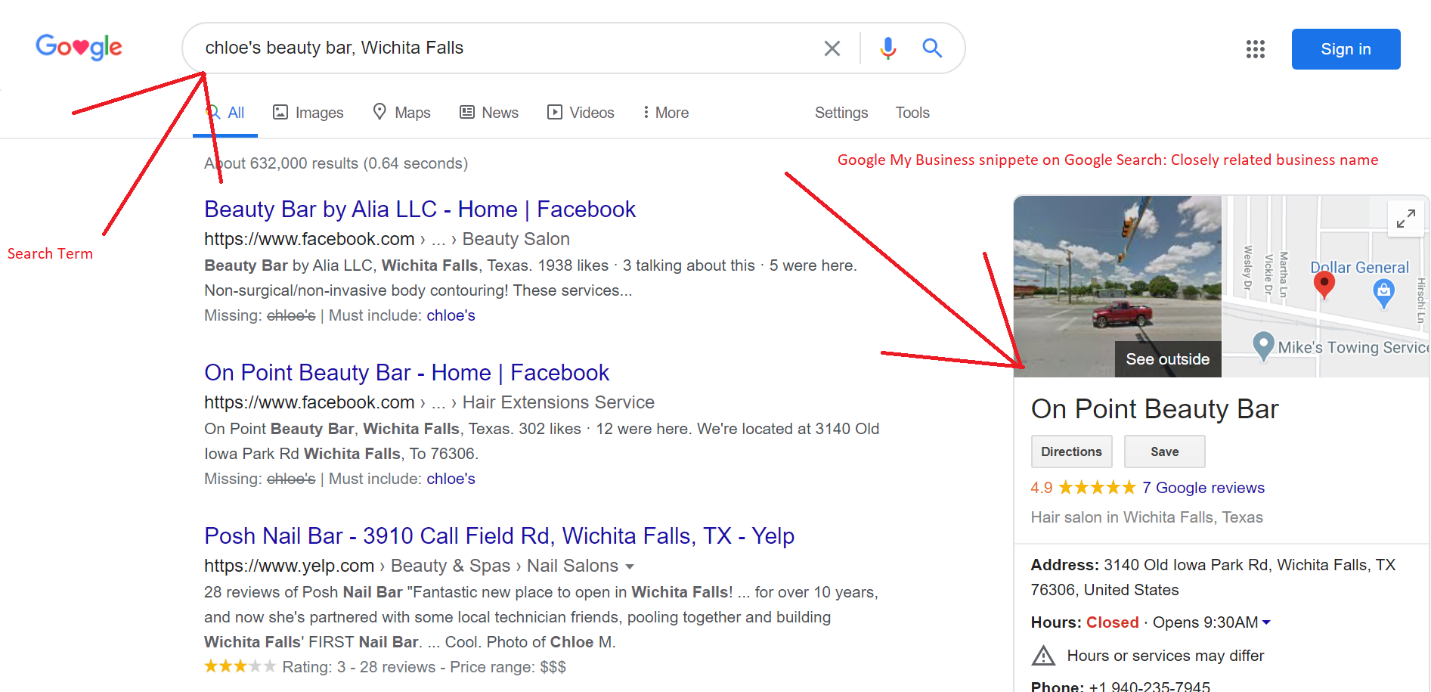Open the See outside street view photo
The image size is (1431, 692).
pos(1117,286)
